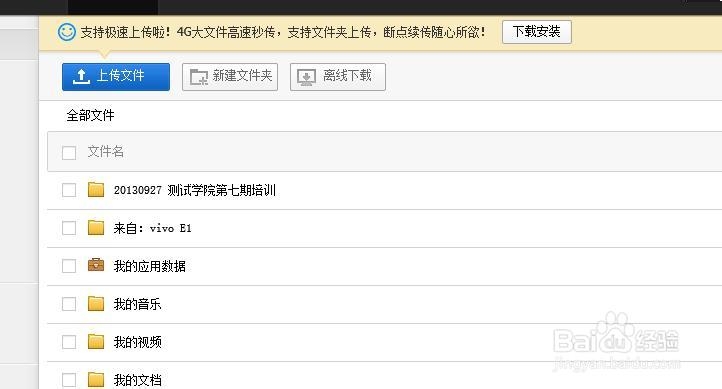Tick the checkbox next to 我的音乐
This screenshot has width=722, height=389.
(x=69, y=304)
